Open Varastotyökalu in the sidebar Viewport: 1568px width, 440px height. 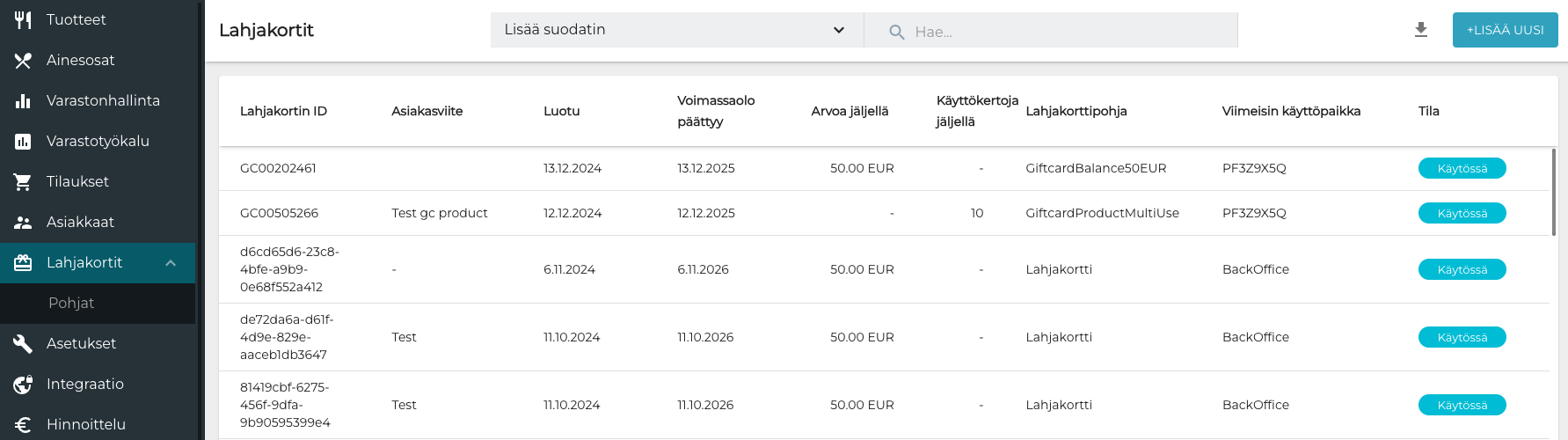98,141
